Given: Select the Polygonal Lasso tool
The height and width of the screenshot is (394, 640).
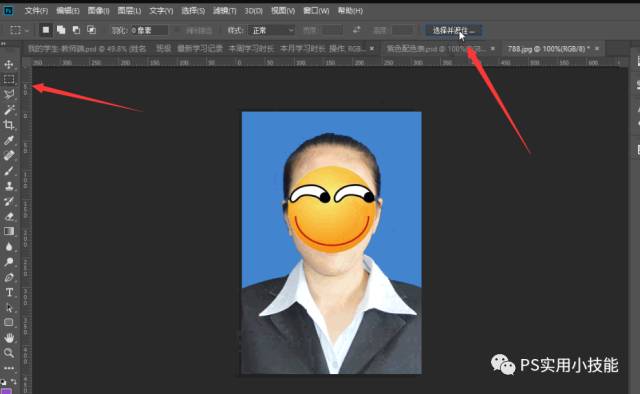Looking at the screenshot, I should coord(9,94).
